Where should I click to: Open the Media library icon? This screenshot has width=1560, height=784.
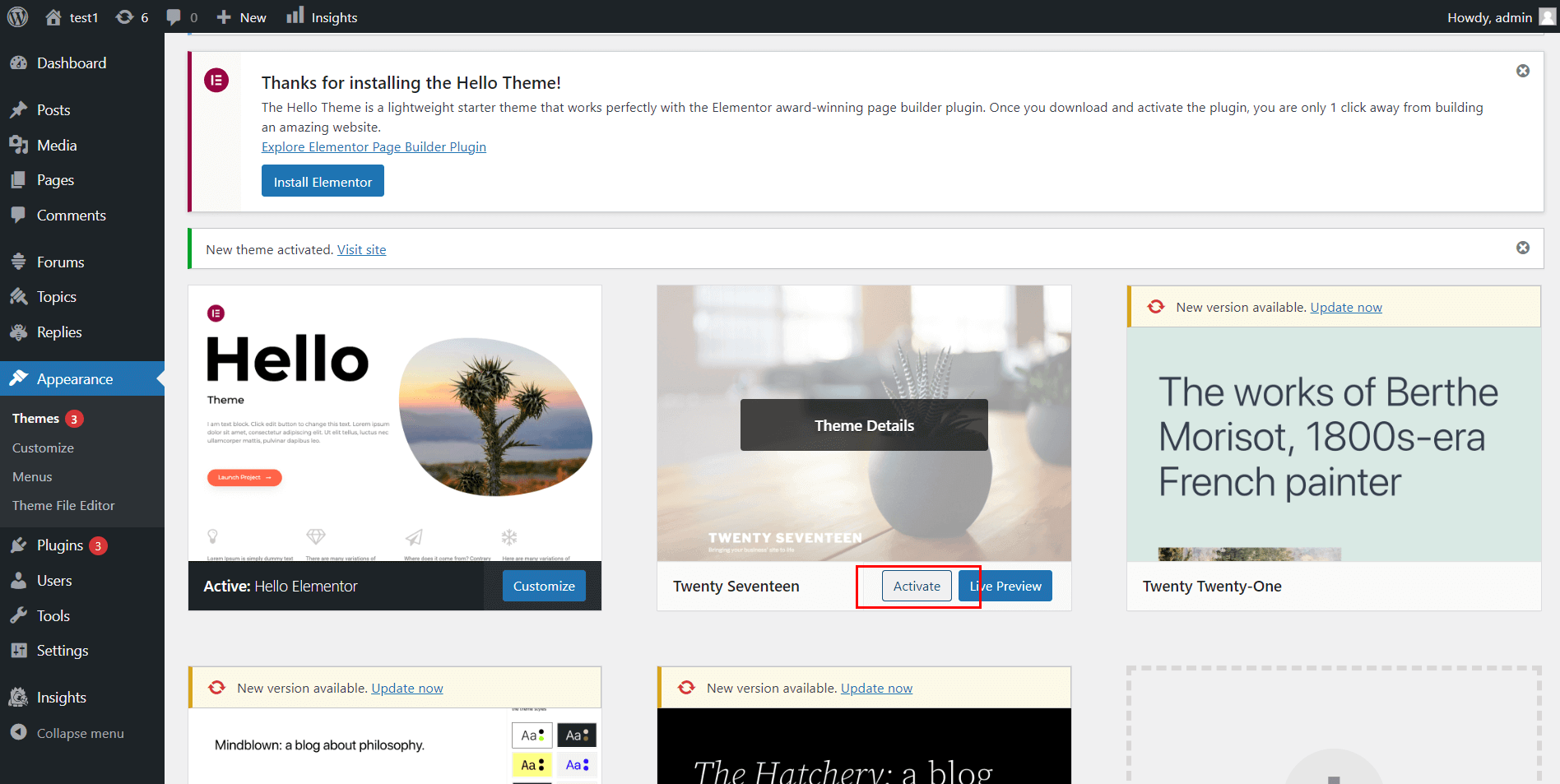point(21,145)
